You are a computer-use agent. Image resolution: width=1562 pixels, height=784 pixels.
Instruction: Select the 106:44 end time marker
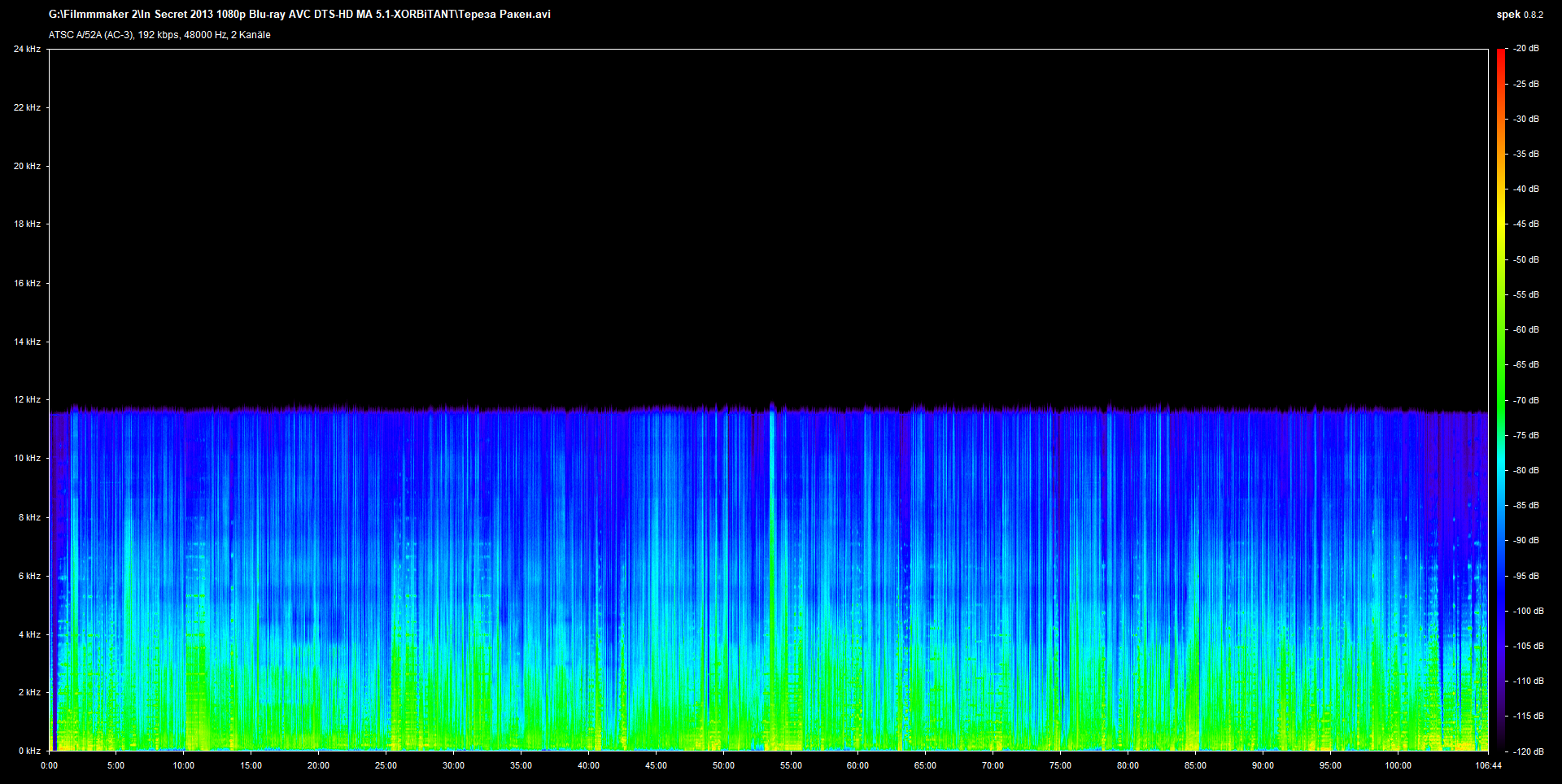pyautogui.click(x=1488, y=765)
